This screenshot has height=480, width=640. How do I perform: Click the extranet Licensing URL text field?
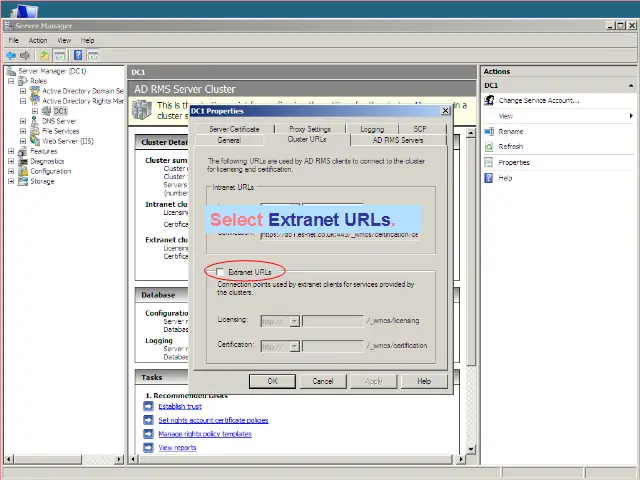point(333,322)
